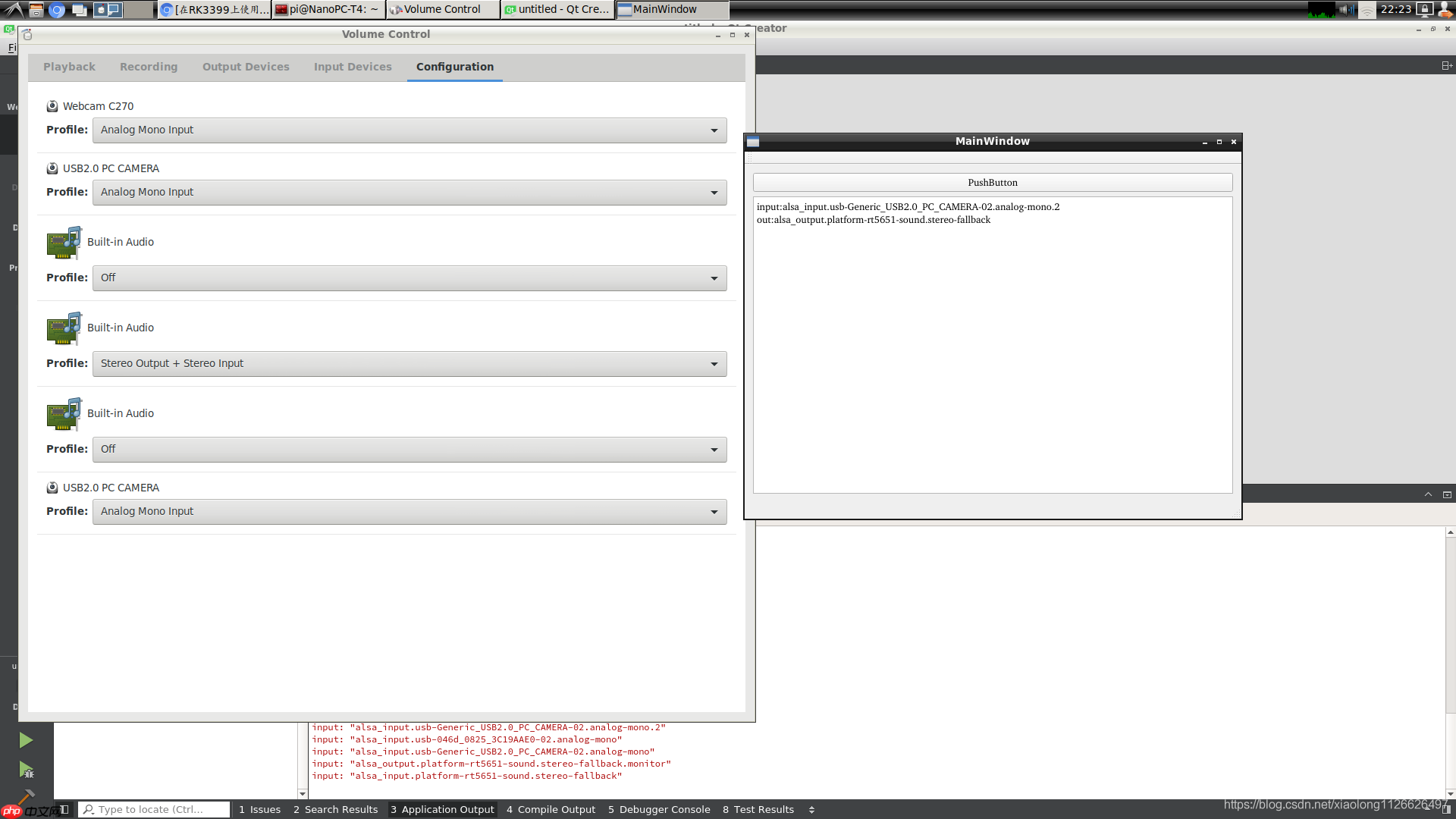Minimize the output pane with up chevron

tap(1428, 494)
